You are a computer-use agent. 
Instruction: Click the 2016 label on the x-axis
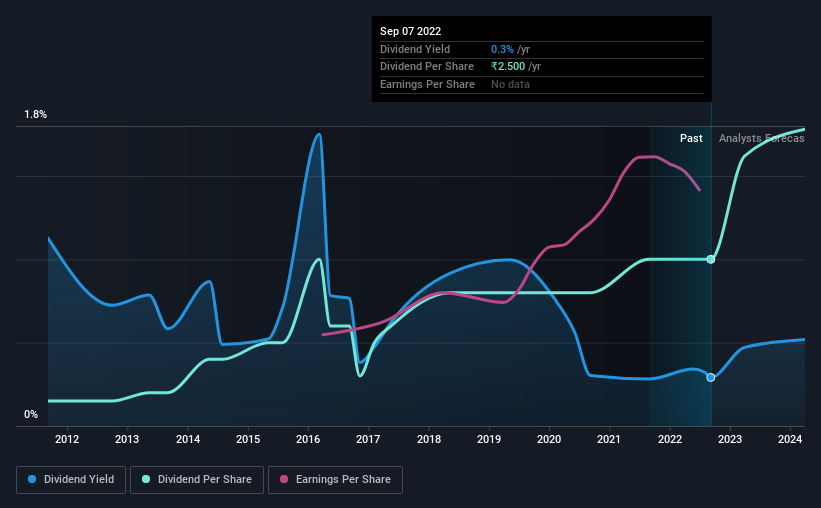pos(308,439)
